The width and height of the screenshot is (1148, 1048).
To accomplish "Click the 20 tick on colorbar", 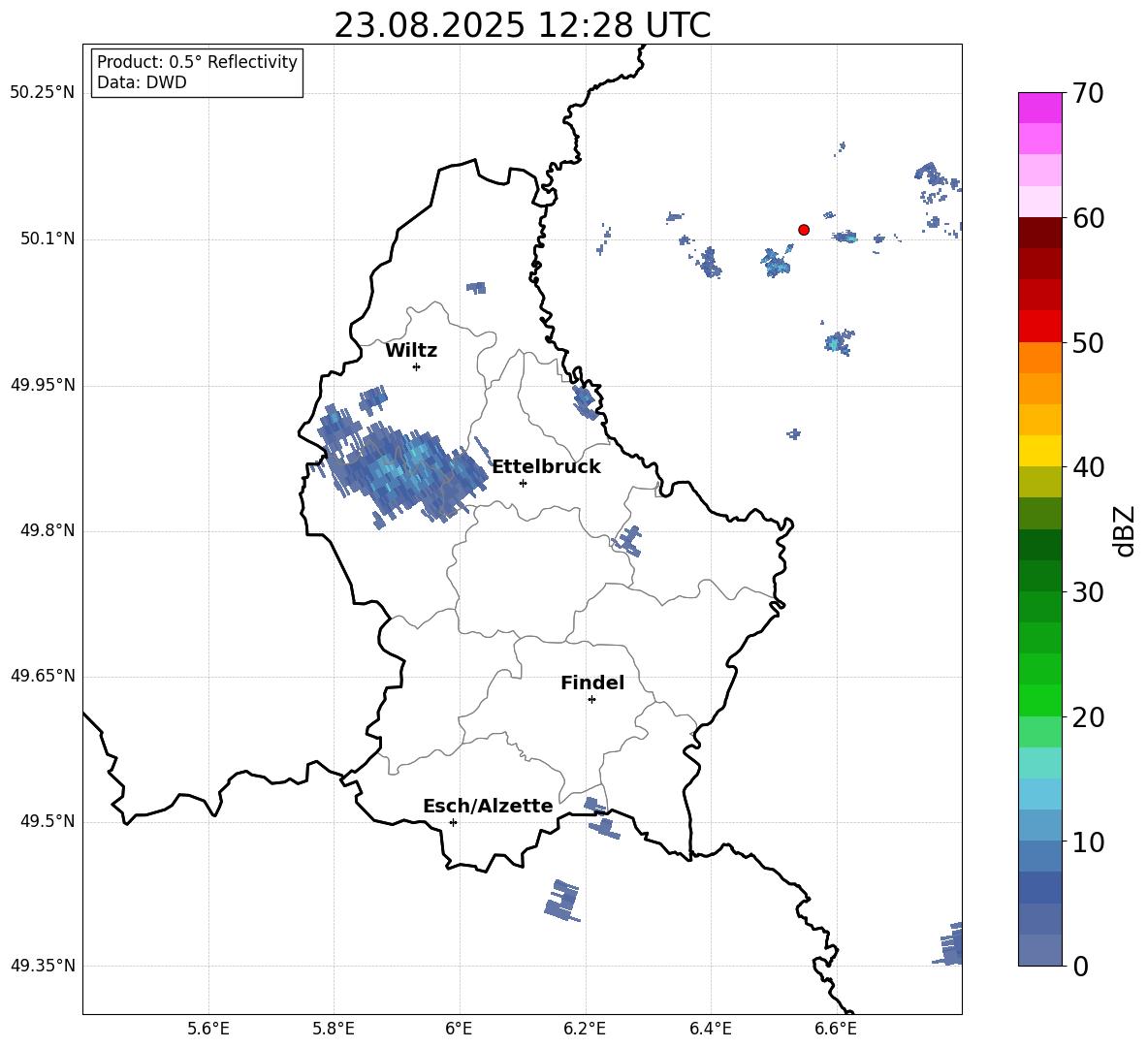I will click(x=1088, y=717).
